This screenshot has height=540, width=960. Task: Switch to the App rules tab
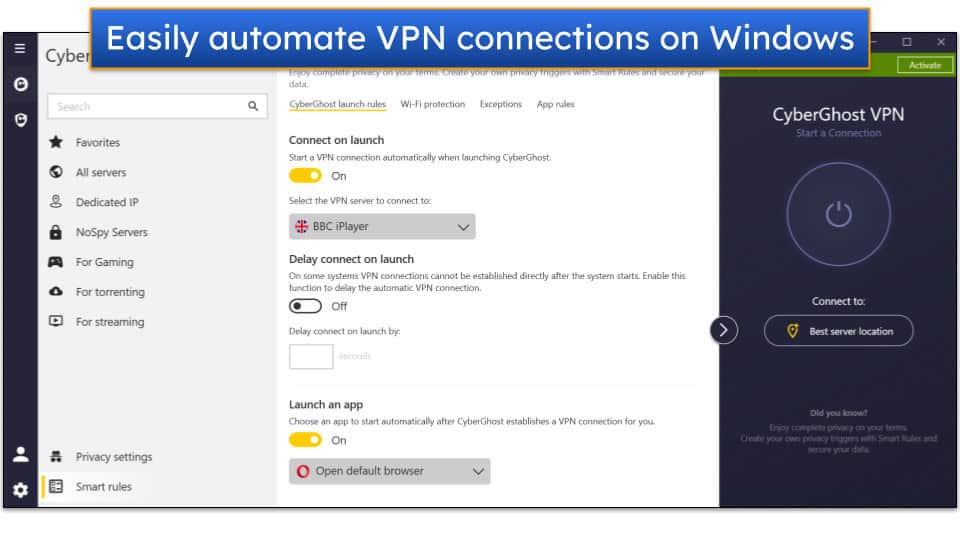pos(555,104)
